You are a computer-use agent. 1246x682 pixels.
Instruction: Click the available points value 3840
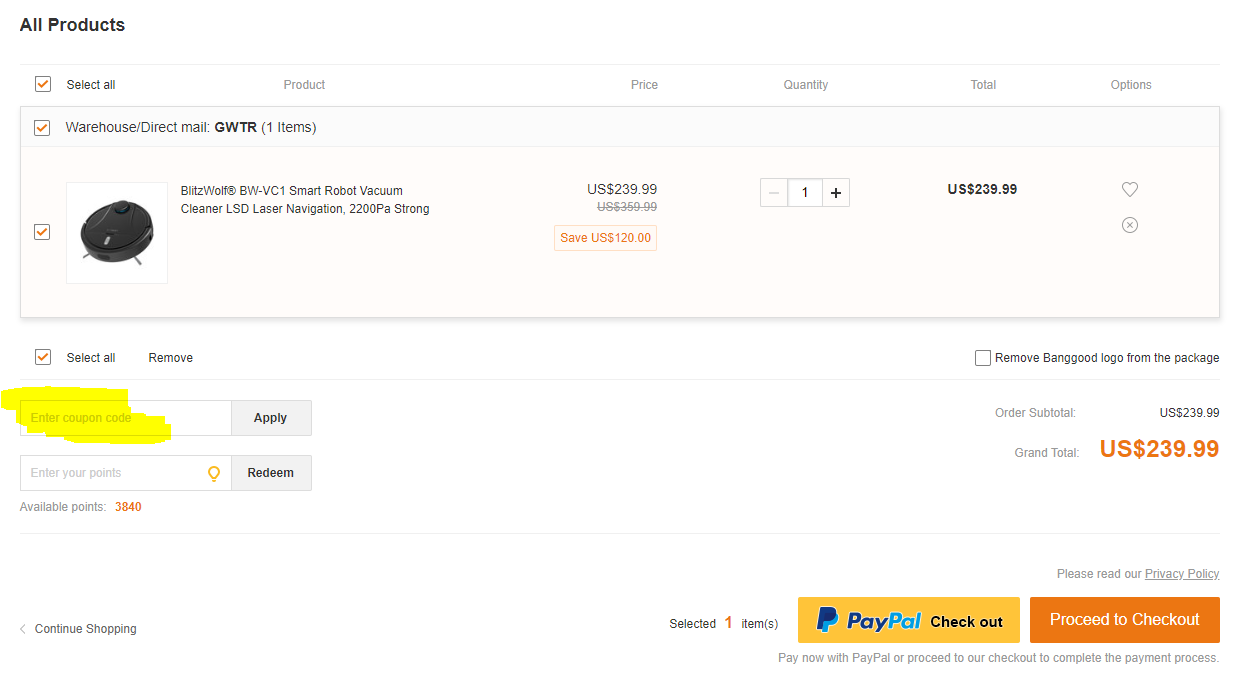[128, 507]
